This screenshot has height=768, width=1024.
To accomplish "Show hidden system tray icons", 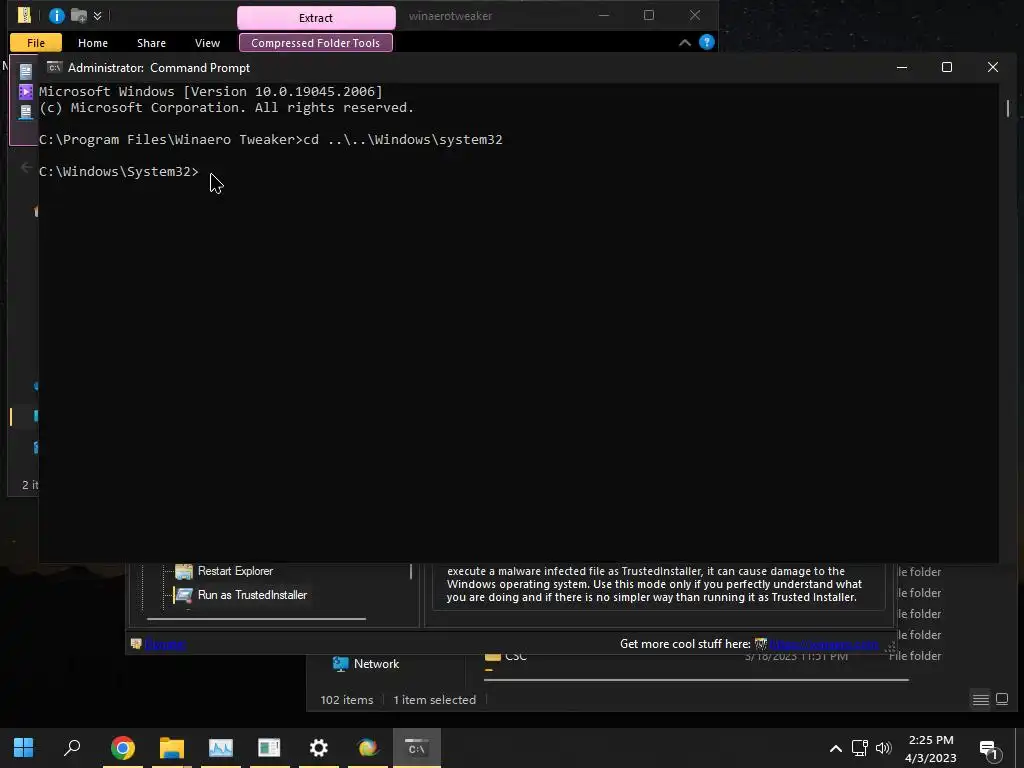I will coord(835,748).
